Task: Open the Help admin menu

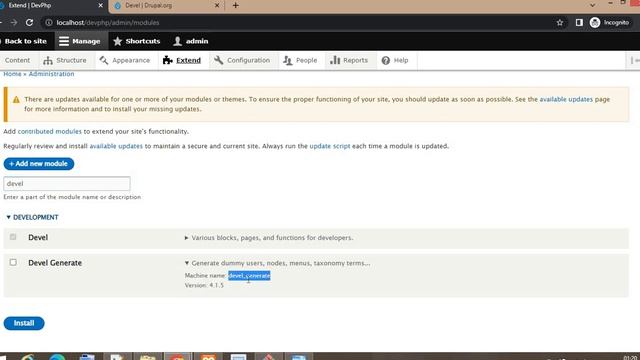Action: click(395, 60)
